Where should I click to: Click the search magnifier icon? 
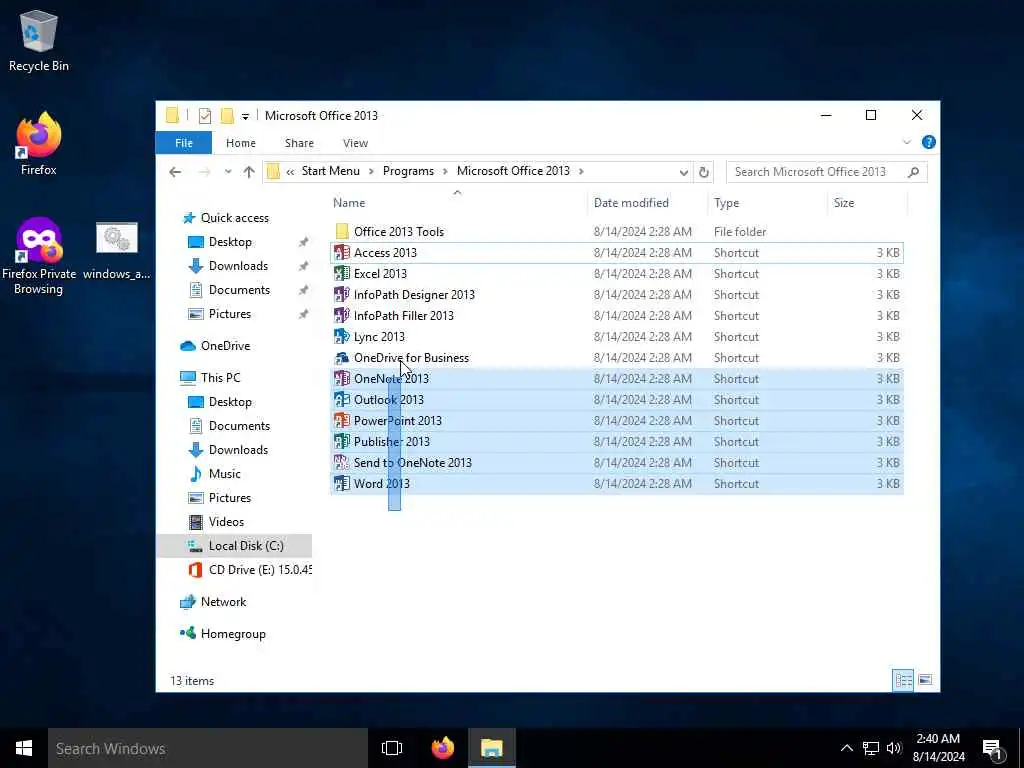tap(913, 172)
